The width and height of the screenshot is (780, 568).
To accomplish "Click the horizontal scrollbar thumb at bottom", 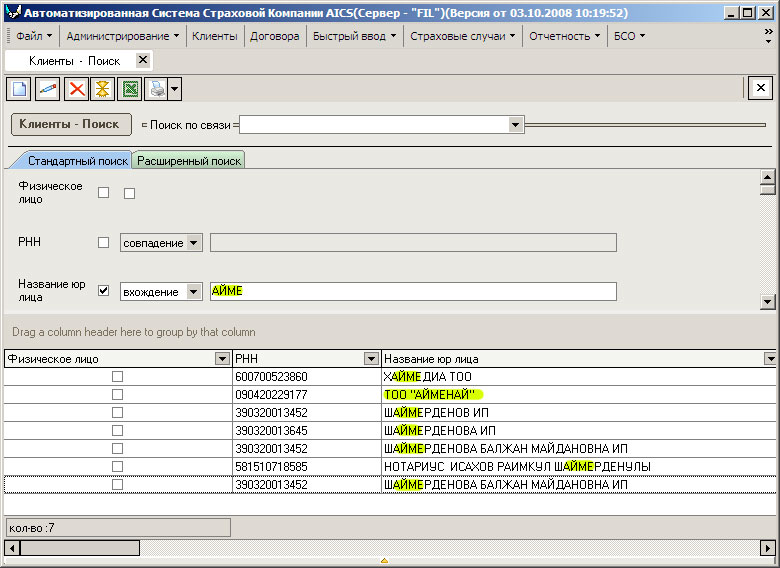I will pyautogui.click(x=80, y=548).
